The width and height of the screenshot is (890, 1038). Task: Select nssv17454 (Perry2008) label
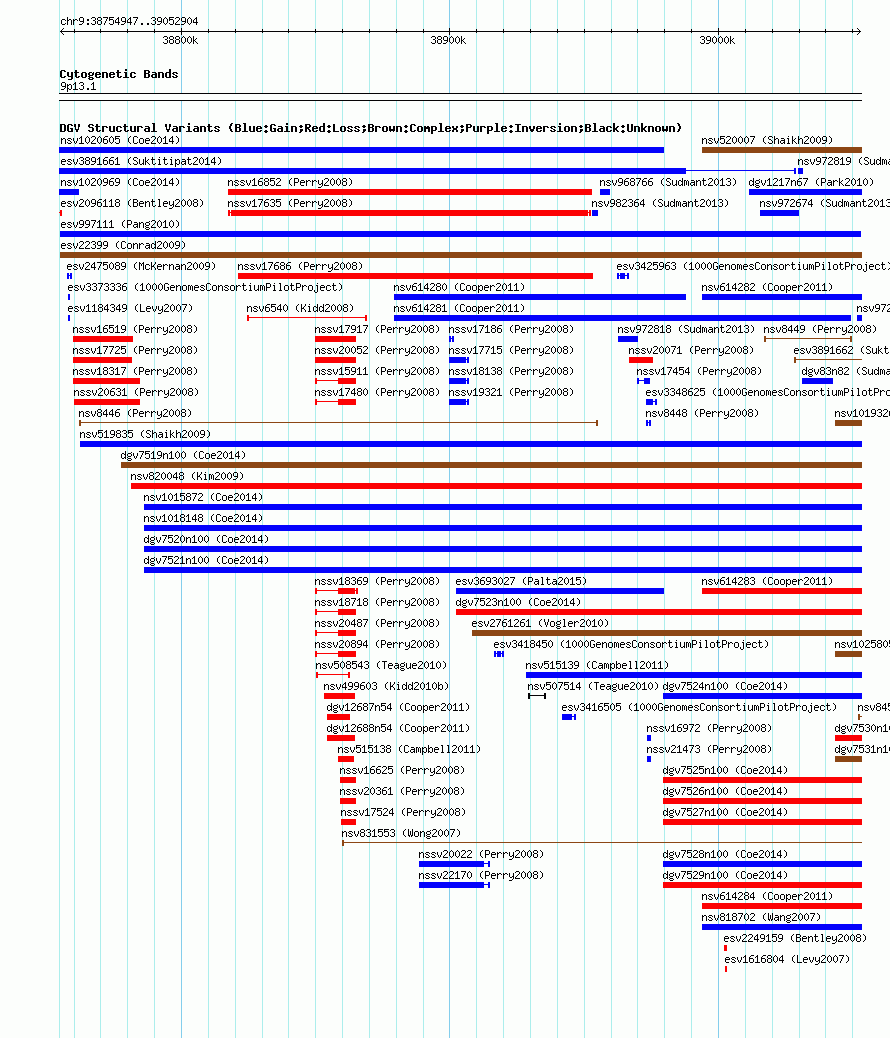point(699,372)
